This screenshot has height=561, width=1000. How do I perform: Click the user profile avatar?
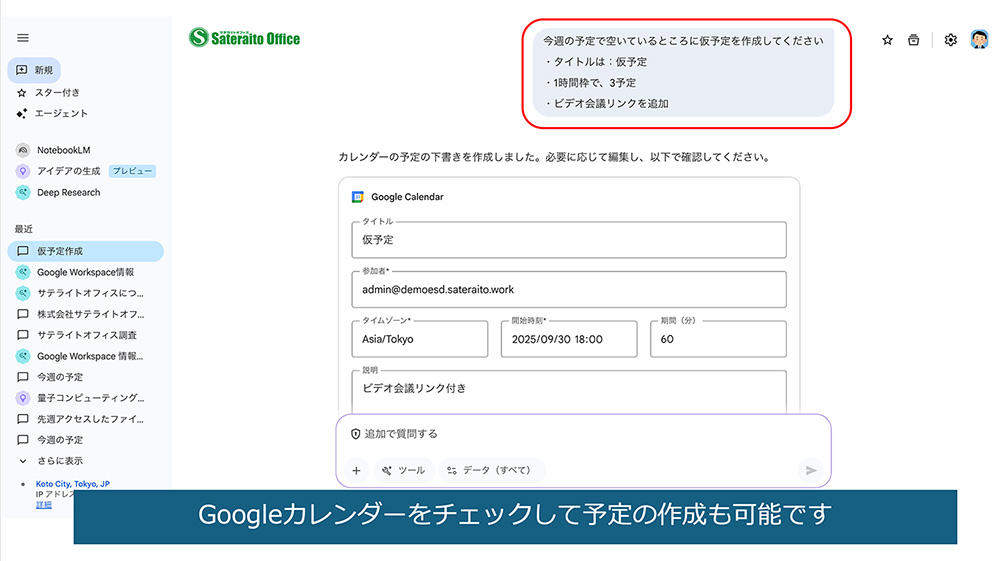[x=979, y=40]
